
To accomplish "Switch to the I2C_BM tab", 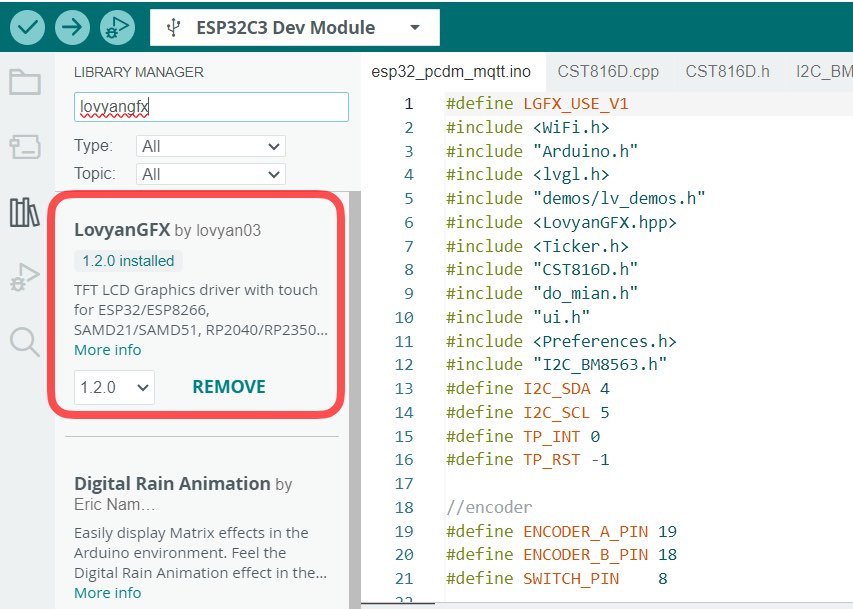I will point(824,72).
